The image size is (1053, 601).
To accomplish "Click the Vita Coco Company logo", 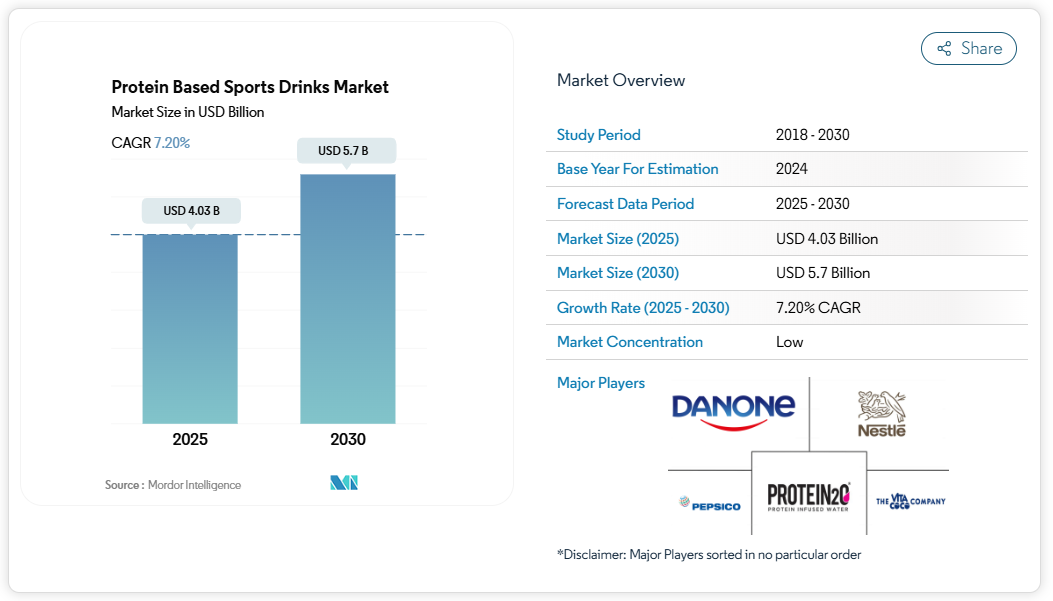I will (910, 500).
